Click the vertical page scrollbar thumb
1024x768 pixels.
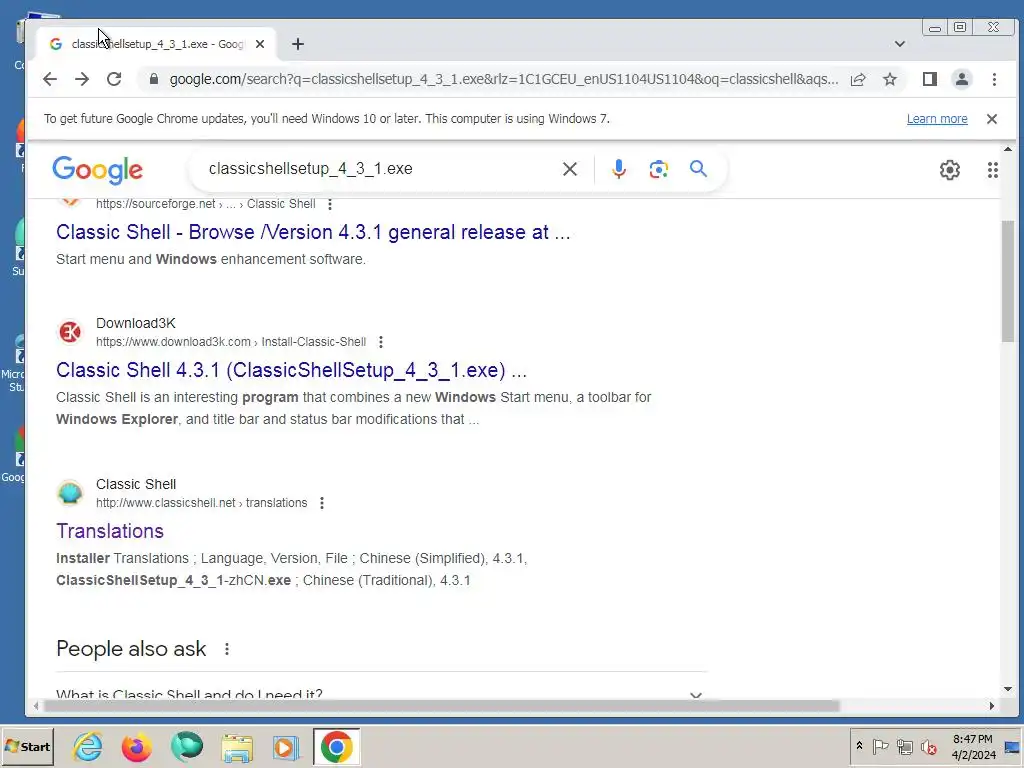[x=1008, y=281]
